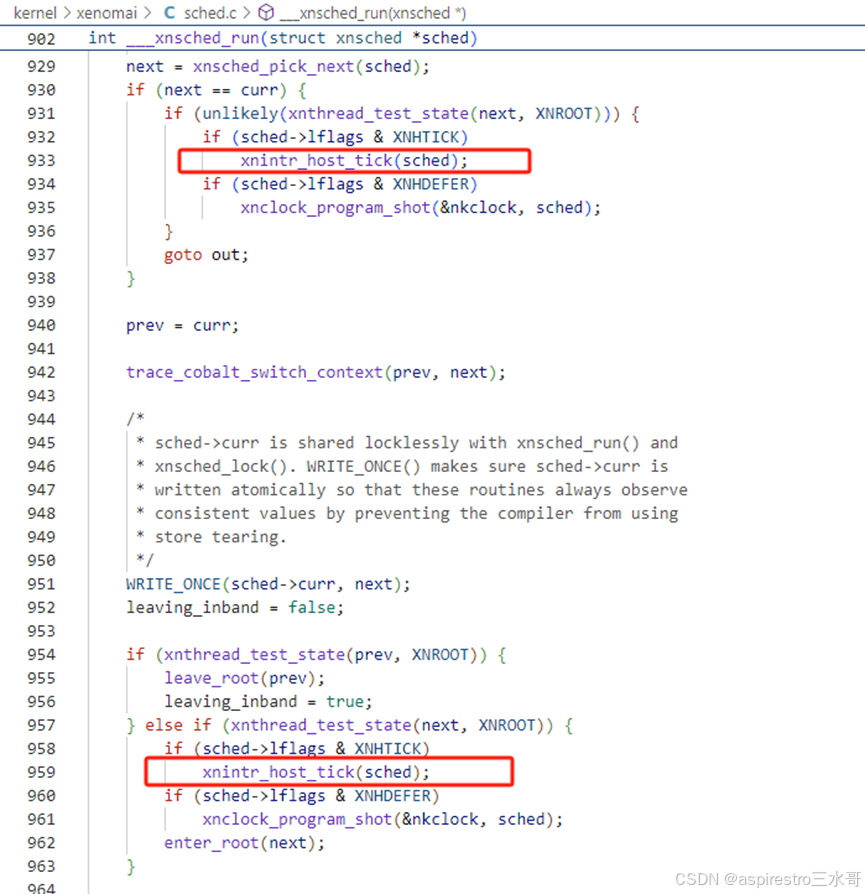Open the ___xnsched_run symbol breadcrumb
The width and height of the screenshot is (865, 894).
373,13
